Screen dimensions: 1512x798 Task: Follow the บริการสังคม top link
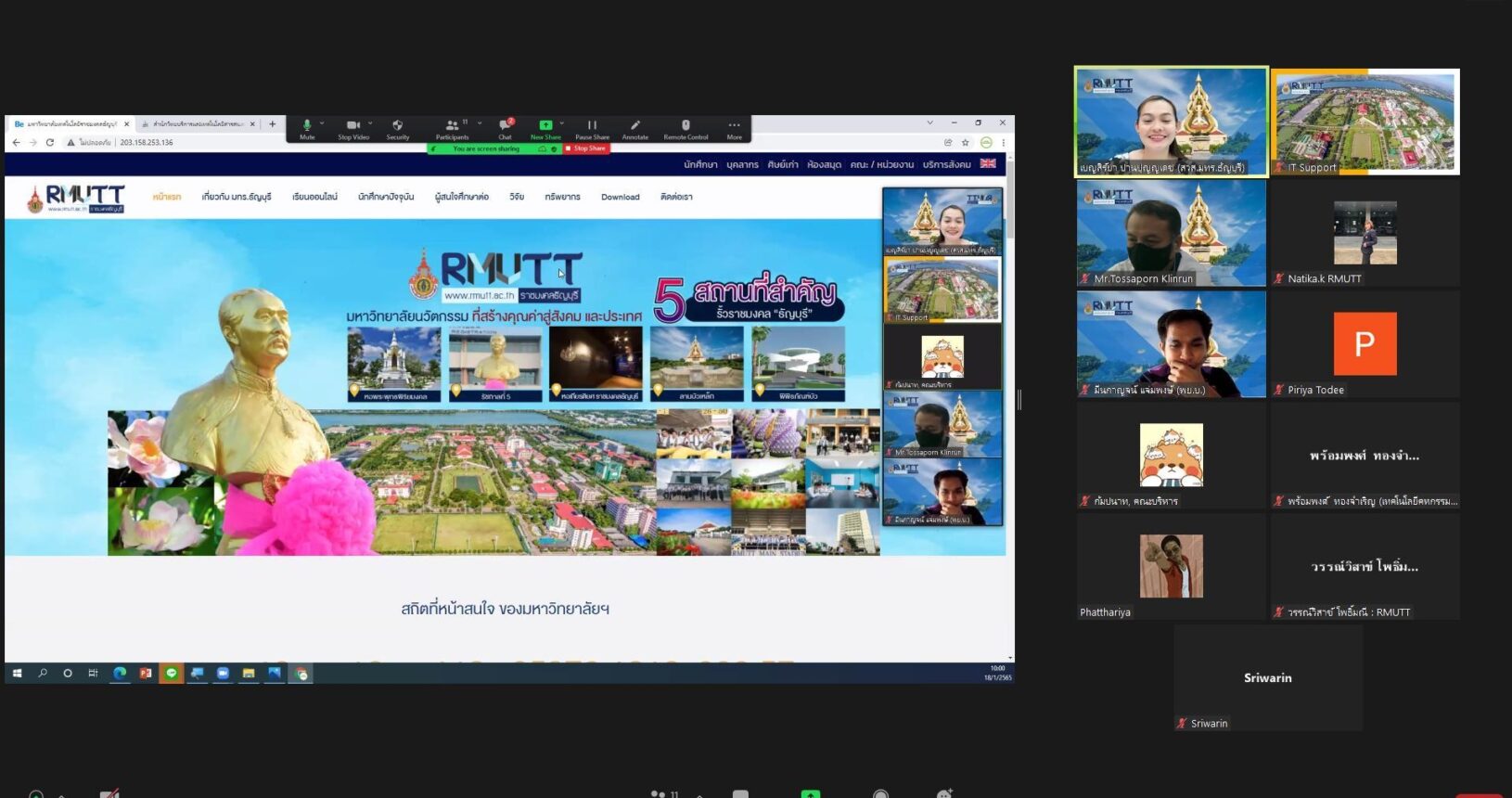click(946, 164)
